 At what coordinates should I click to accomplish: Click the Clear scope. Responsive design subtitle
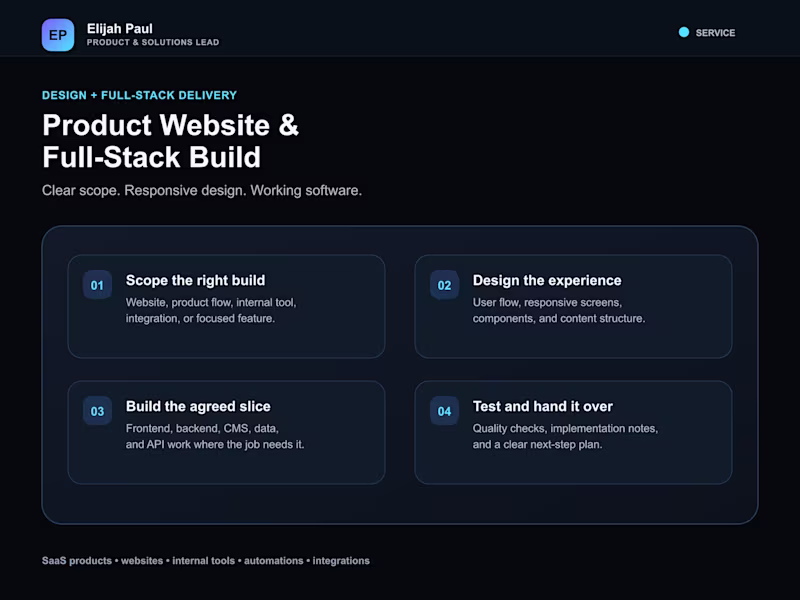click(x=202, y=190)
